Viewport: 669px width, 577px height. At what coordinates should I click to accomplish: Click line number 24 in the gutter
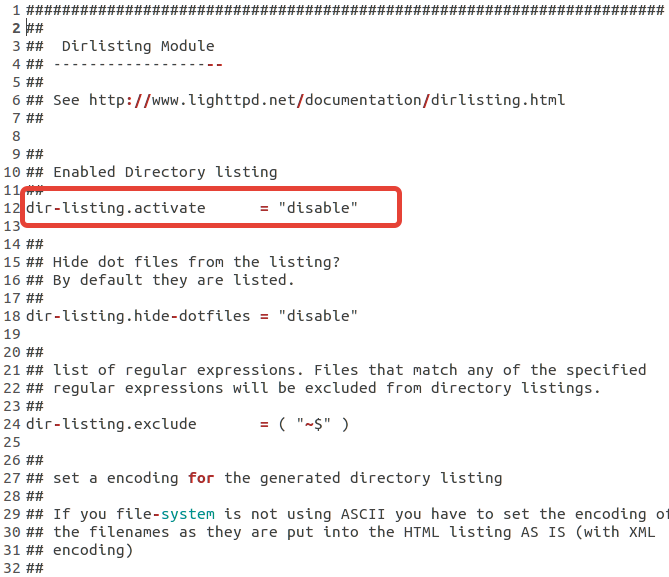coord(12,424)
